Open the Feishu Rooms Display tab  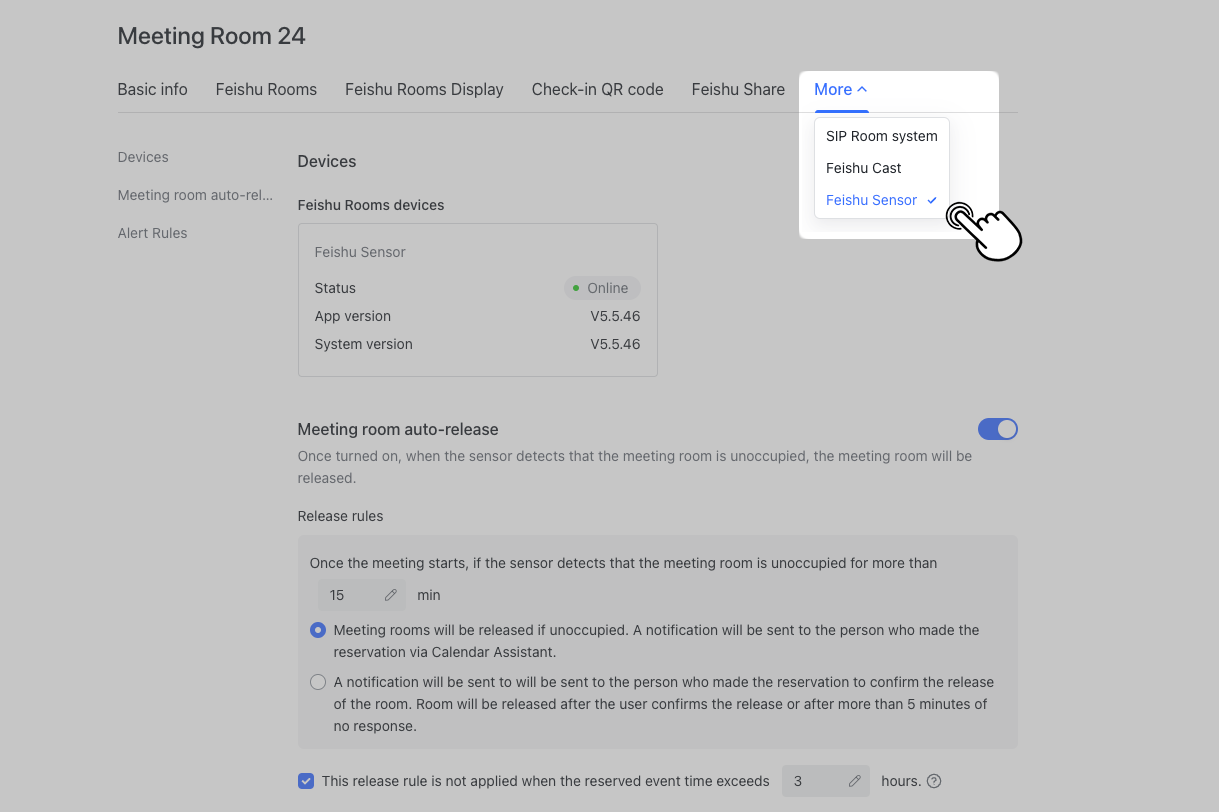pos(424,89)
